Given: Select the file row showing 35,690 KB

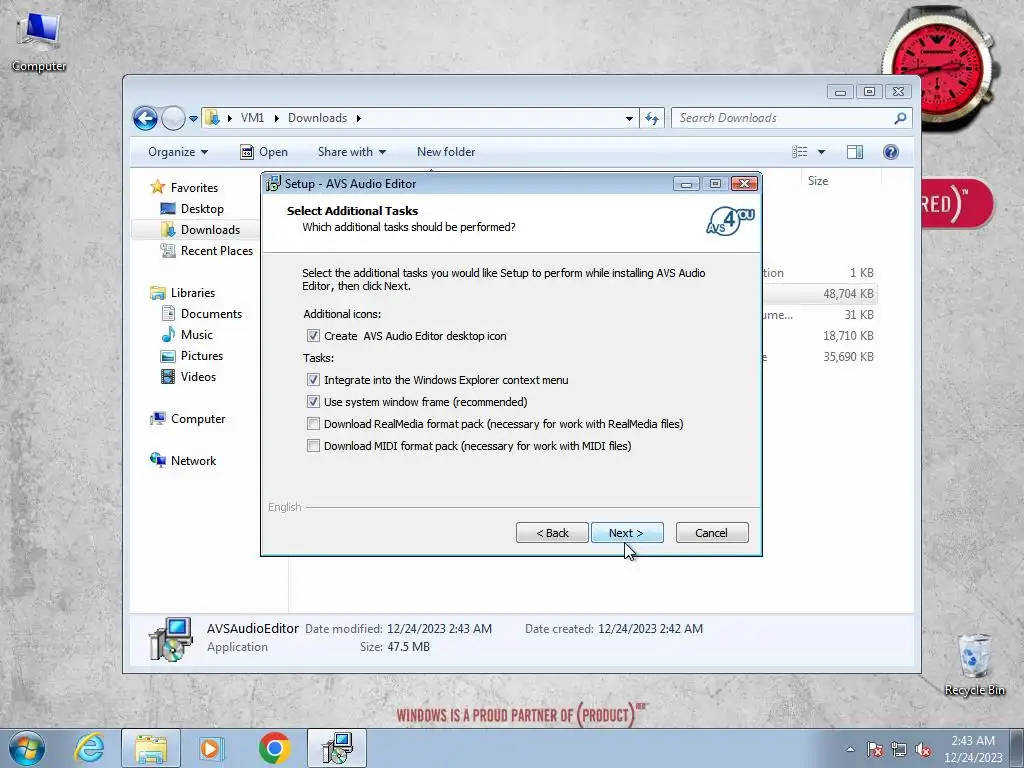Looking at the screenshot, I should point(820,357).
